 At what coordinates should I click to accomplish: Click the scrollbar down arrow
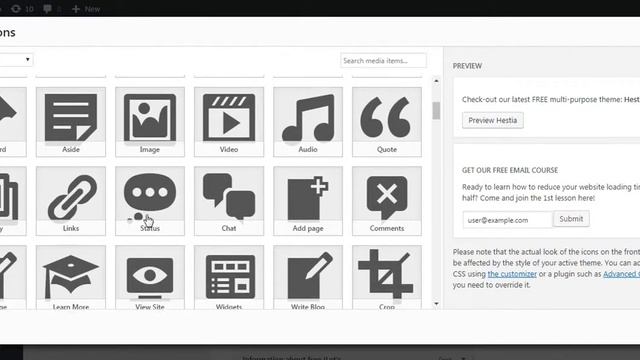[x=436, y=304]
